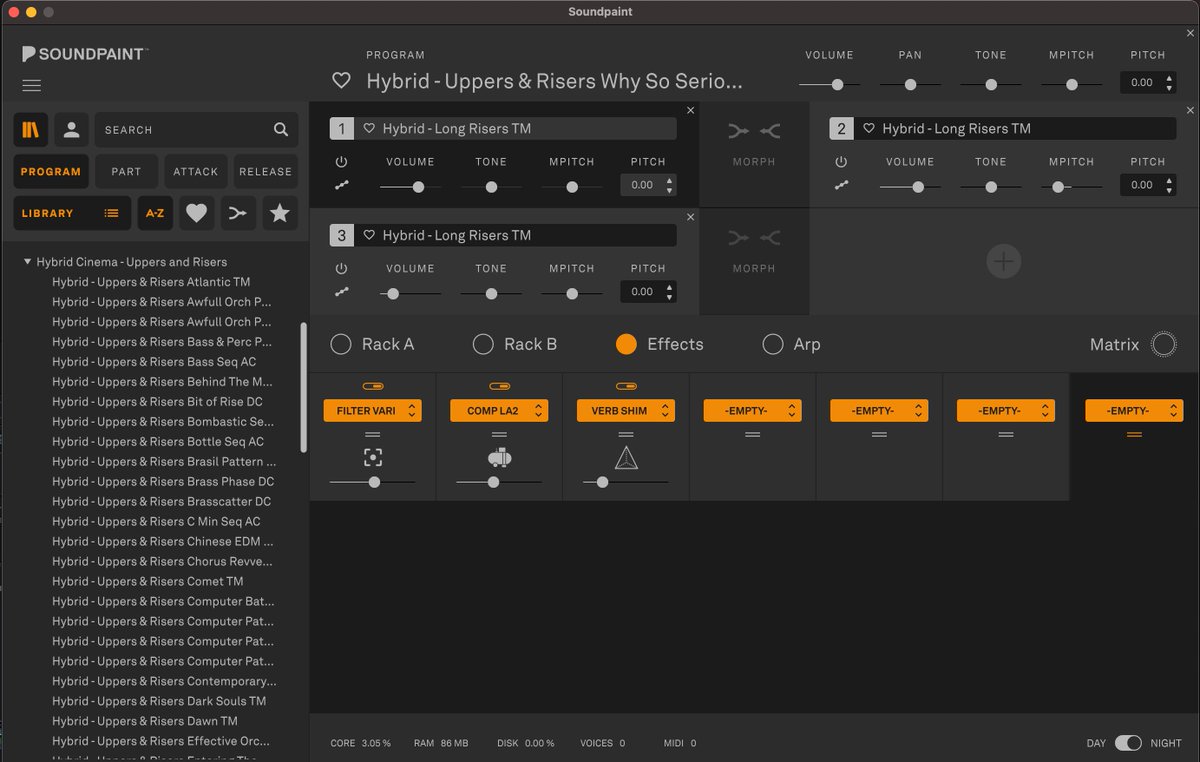Click the FILTER VARI amount slider
The image size is (1200, 762).
(x=373, y=482)
